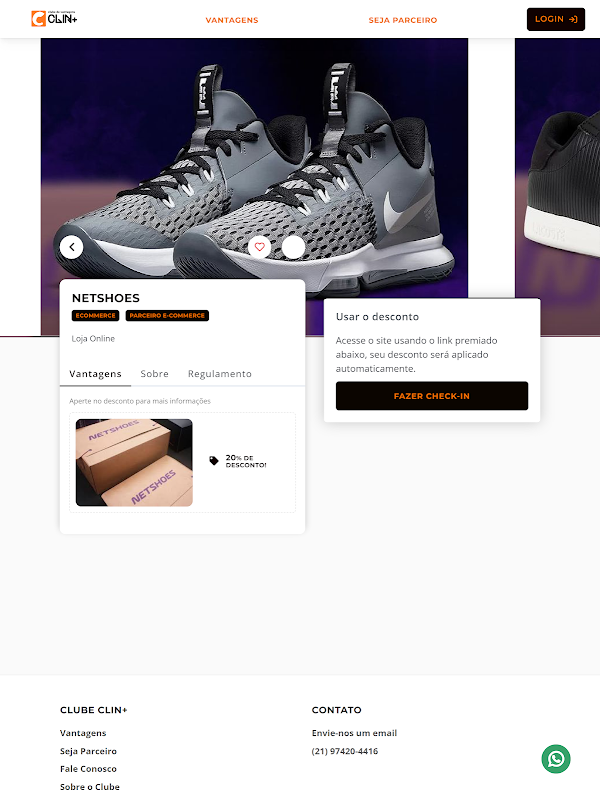
Task: Click the 20% DE DESCONTO offer
Action: [246, 461]
